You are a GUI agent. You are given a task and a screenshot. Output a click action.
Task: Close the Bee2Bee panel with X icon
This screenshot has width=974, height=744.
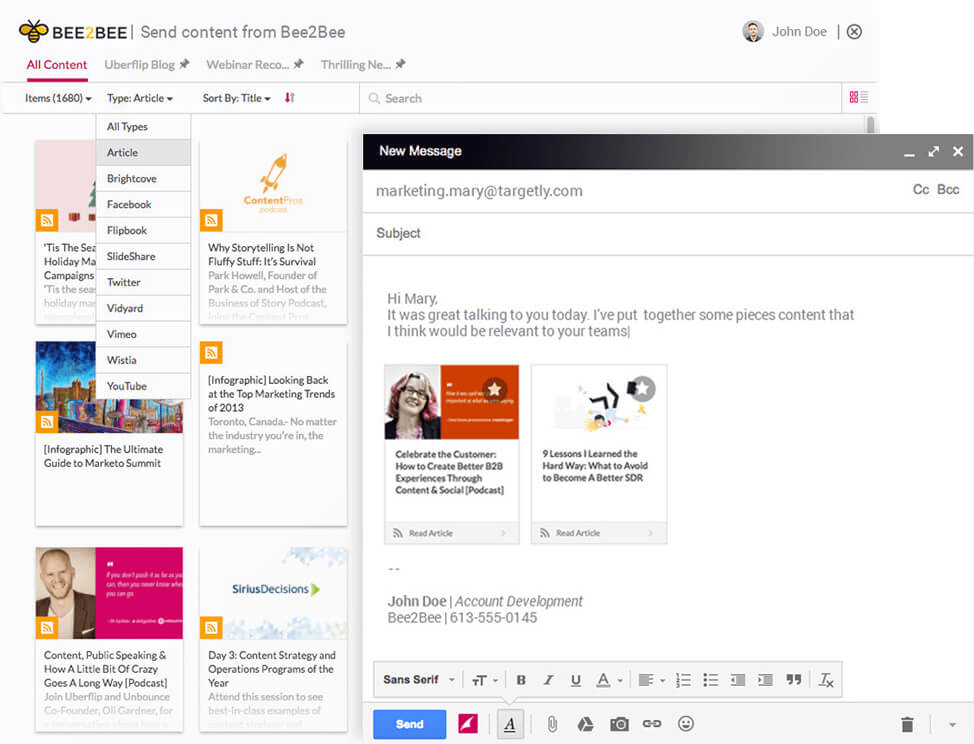pyautogui.click(x=855, y=32)
